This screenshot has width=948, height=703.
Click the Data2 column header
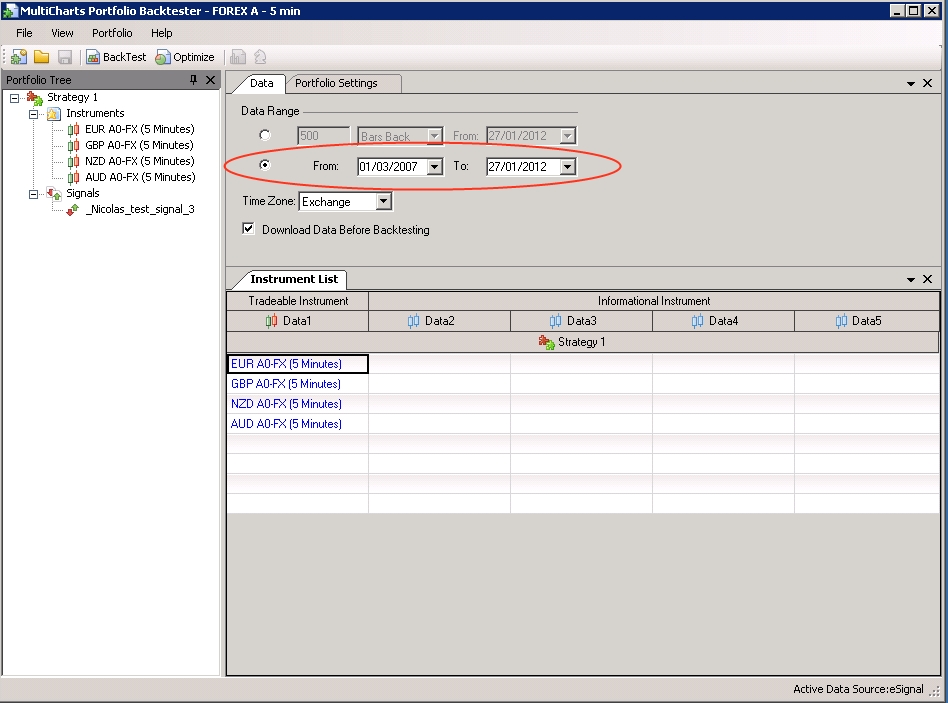(440, 321)
